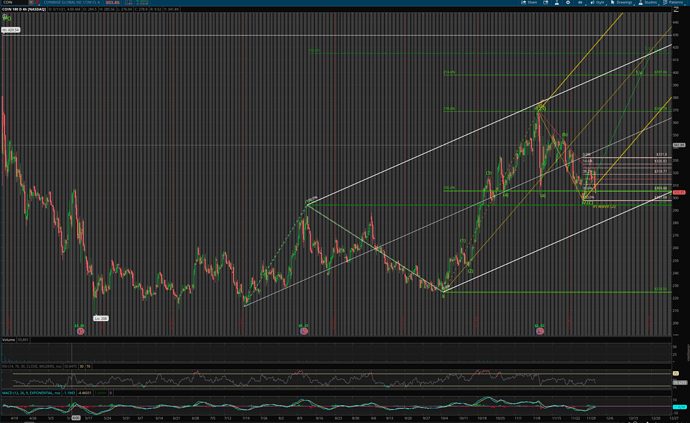Open the Style dropdown menu

pyautogui.click(x=597, y=3)
